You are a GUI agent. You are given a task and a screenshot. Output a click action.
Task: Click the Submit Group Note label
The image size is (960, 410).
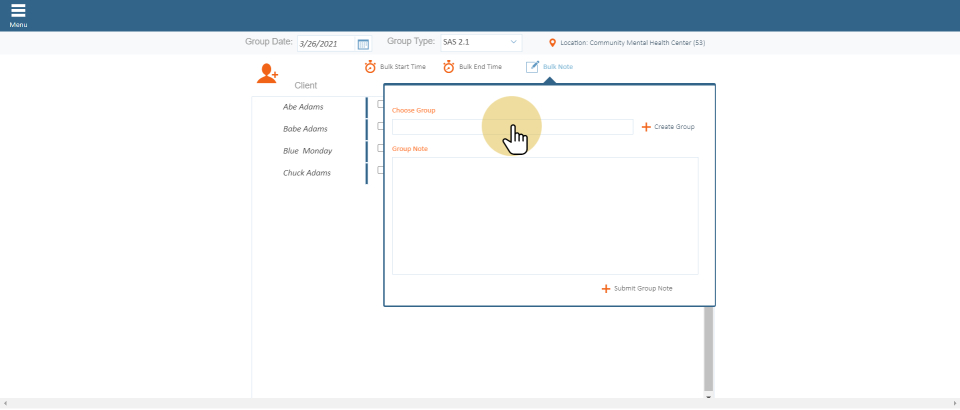coord(643,288)
